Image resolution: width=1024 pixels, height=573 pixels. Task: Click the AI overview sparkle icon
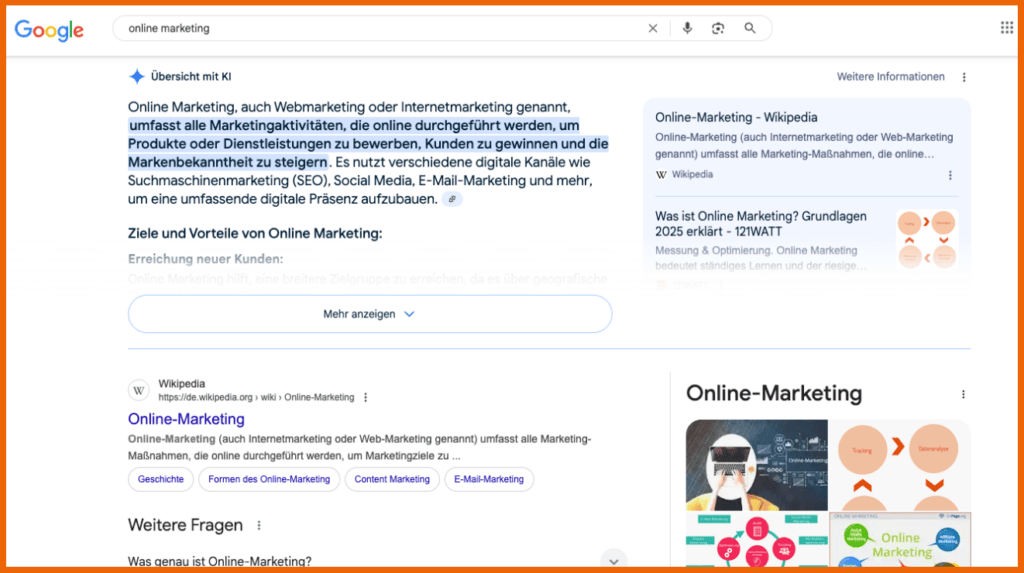pos(136,76)
